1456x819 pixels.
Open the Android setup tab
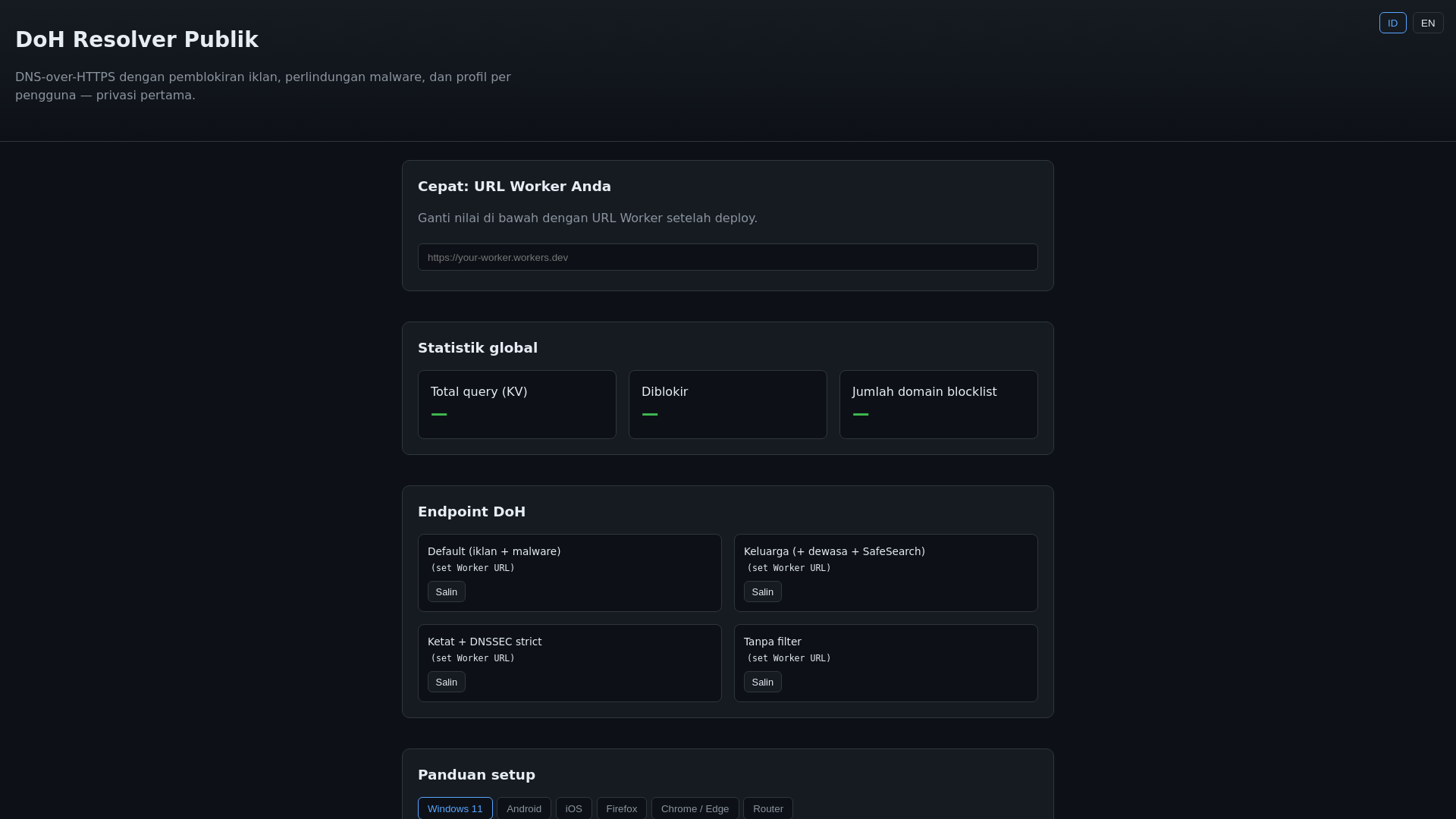(524, 808)
